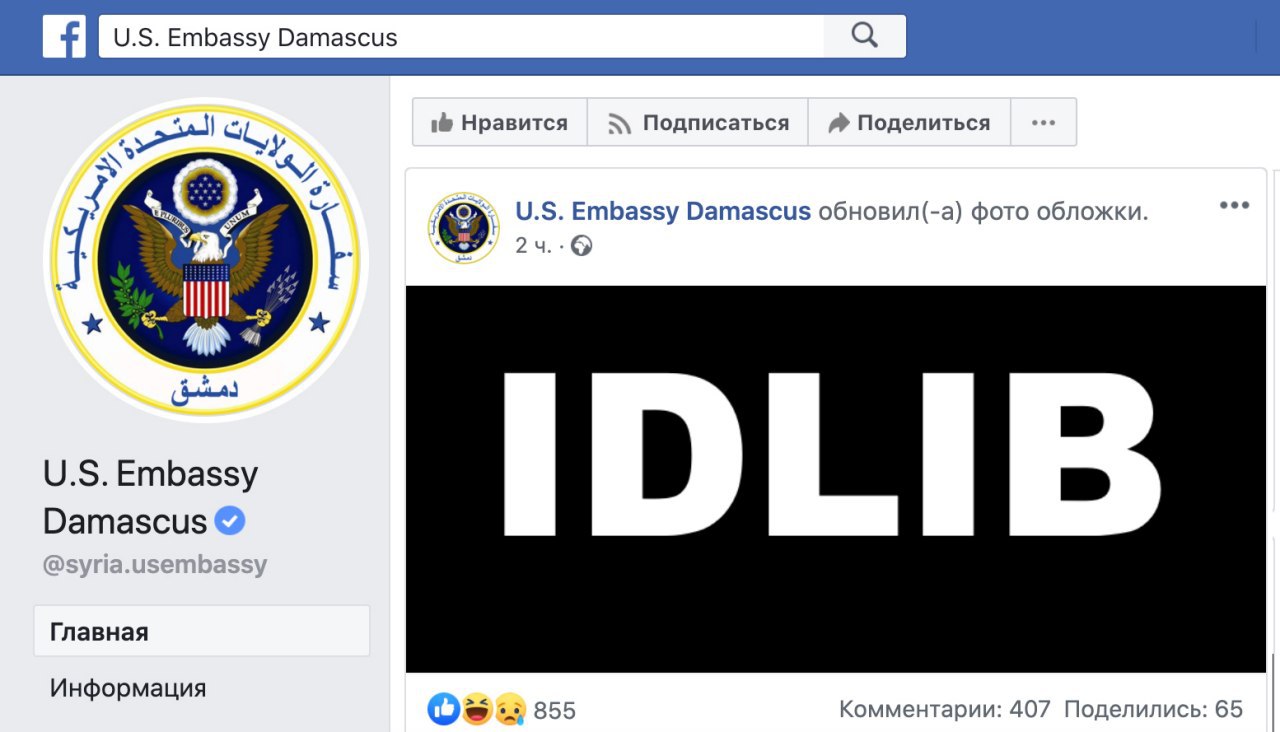This screenshot has width=1280, height=732.
Task: Click the blue verified badge
Action: click(230, 521)
